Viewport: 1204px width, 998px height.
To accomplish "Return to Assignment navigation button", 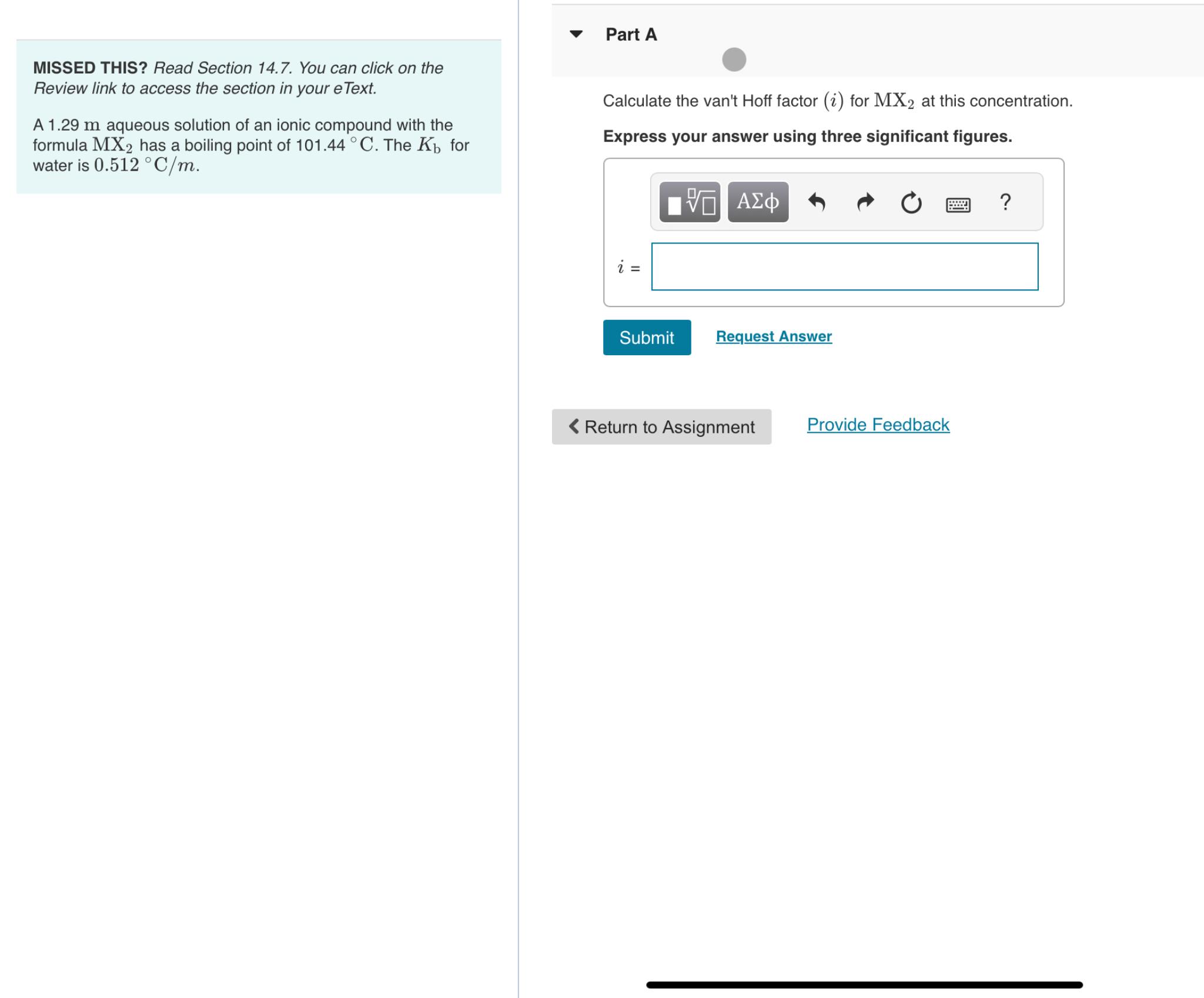I will pyautogui.click(x=663, y=424).
